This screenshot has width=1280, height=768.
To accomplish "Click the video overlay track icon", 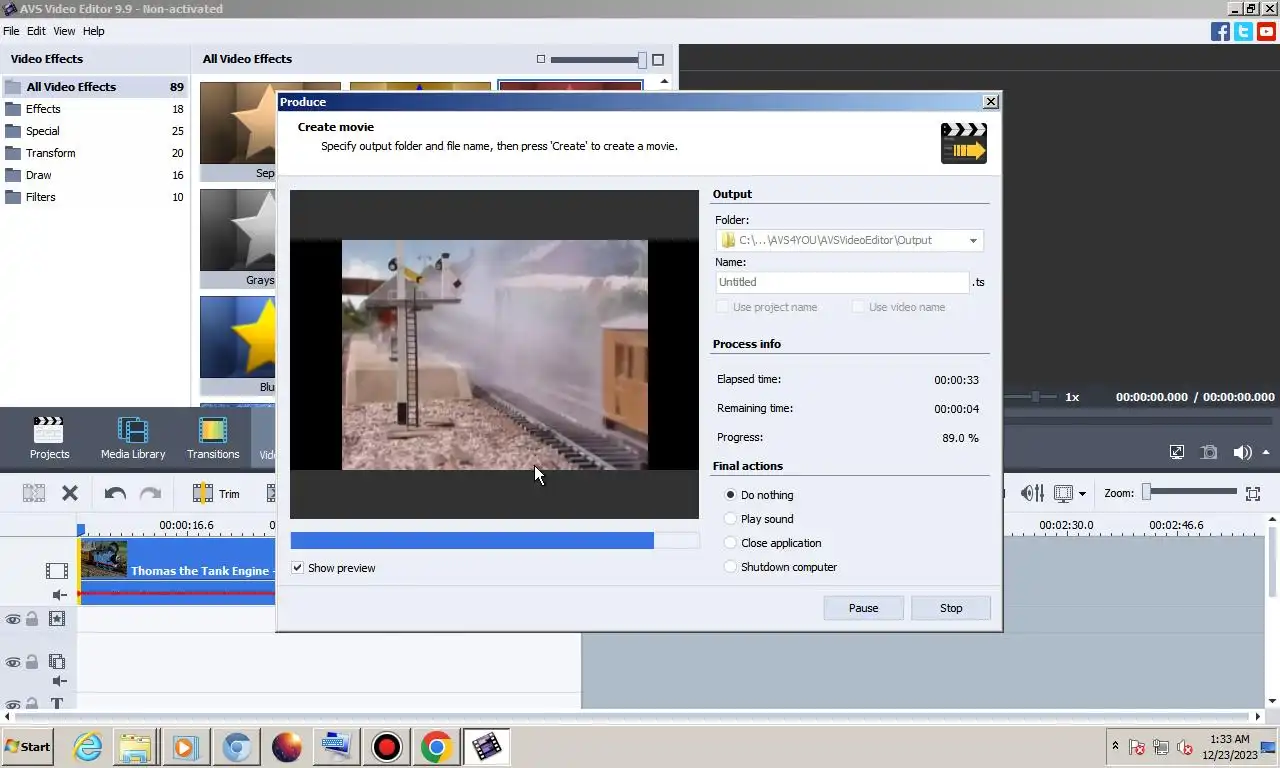I will pyautogui.click(x=57, y=662).
